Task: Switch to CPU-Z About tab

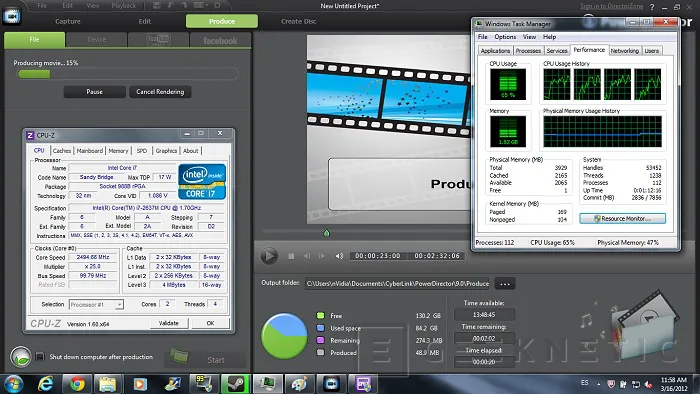Action: [191, 151]
